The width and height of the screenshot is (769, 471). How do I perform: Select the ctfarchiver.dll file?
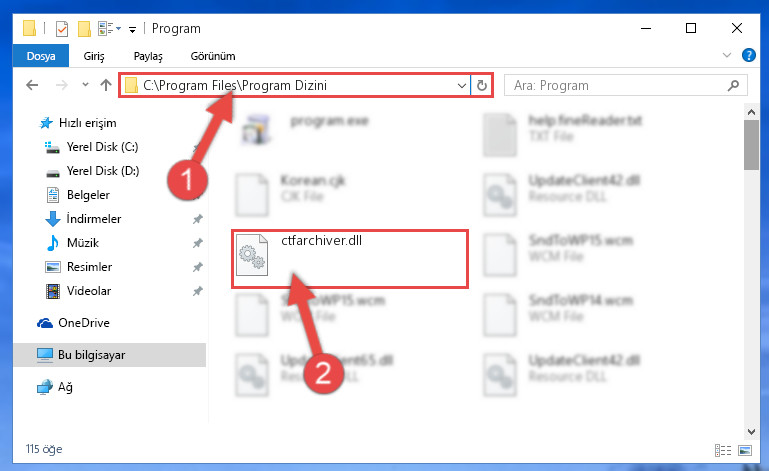tap(350, 259)
